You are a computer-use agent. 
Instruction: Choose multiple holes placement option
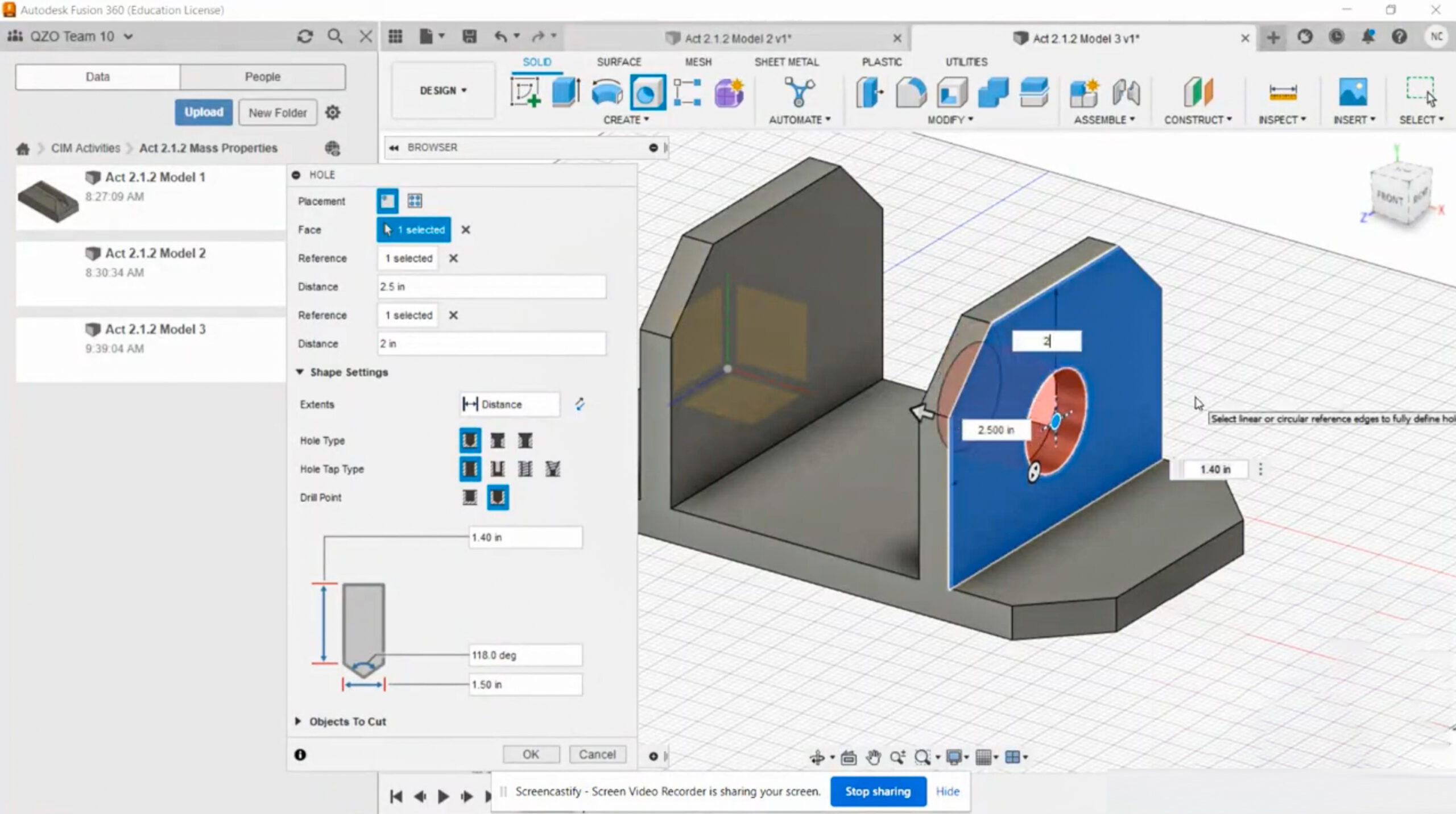415,201
